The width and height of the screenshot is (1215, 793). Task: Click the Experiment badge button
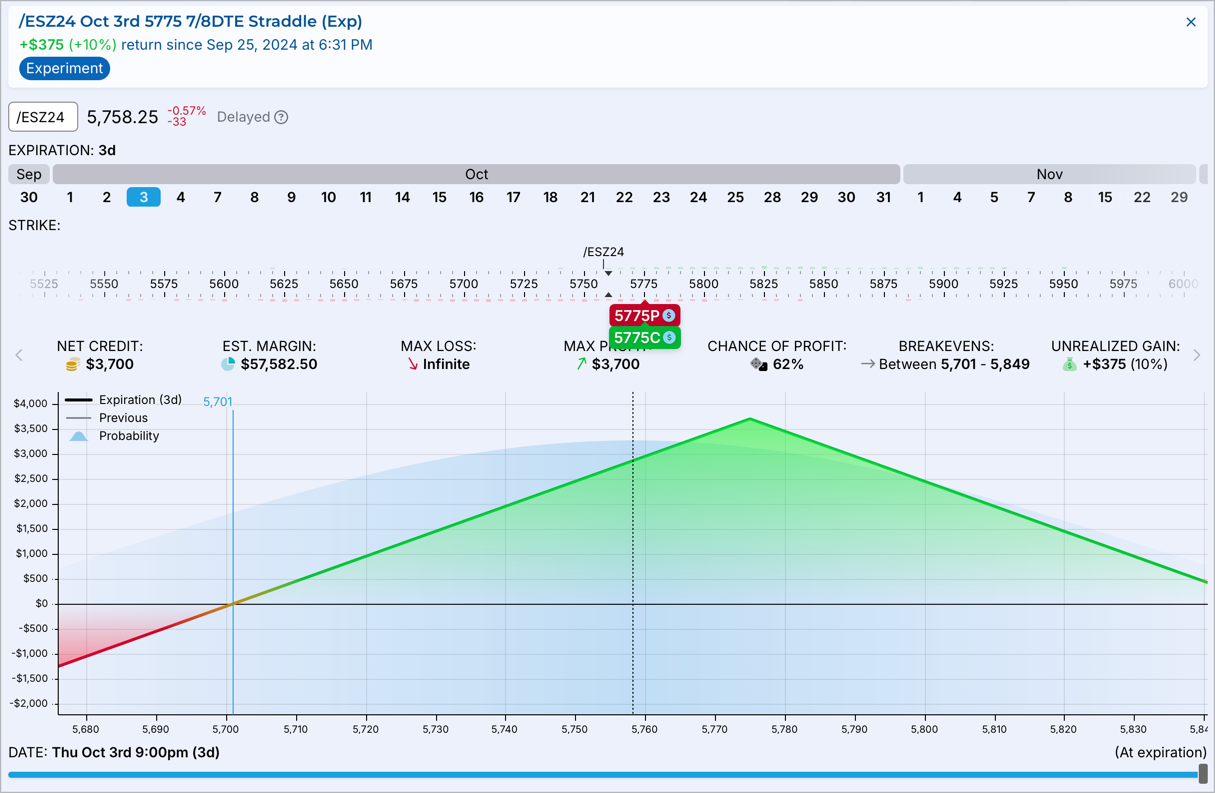click(64, 69)
